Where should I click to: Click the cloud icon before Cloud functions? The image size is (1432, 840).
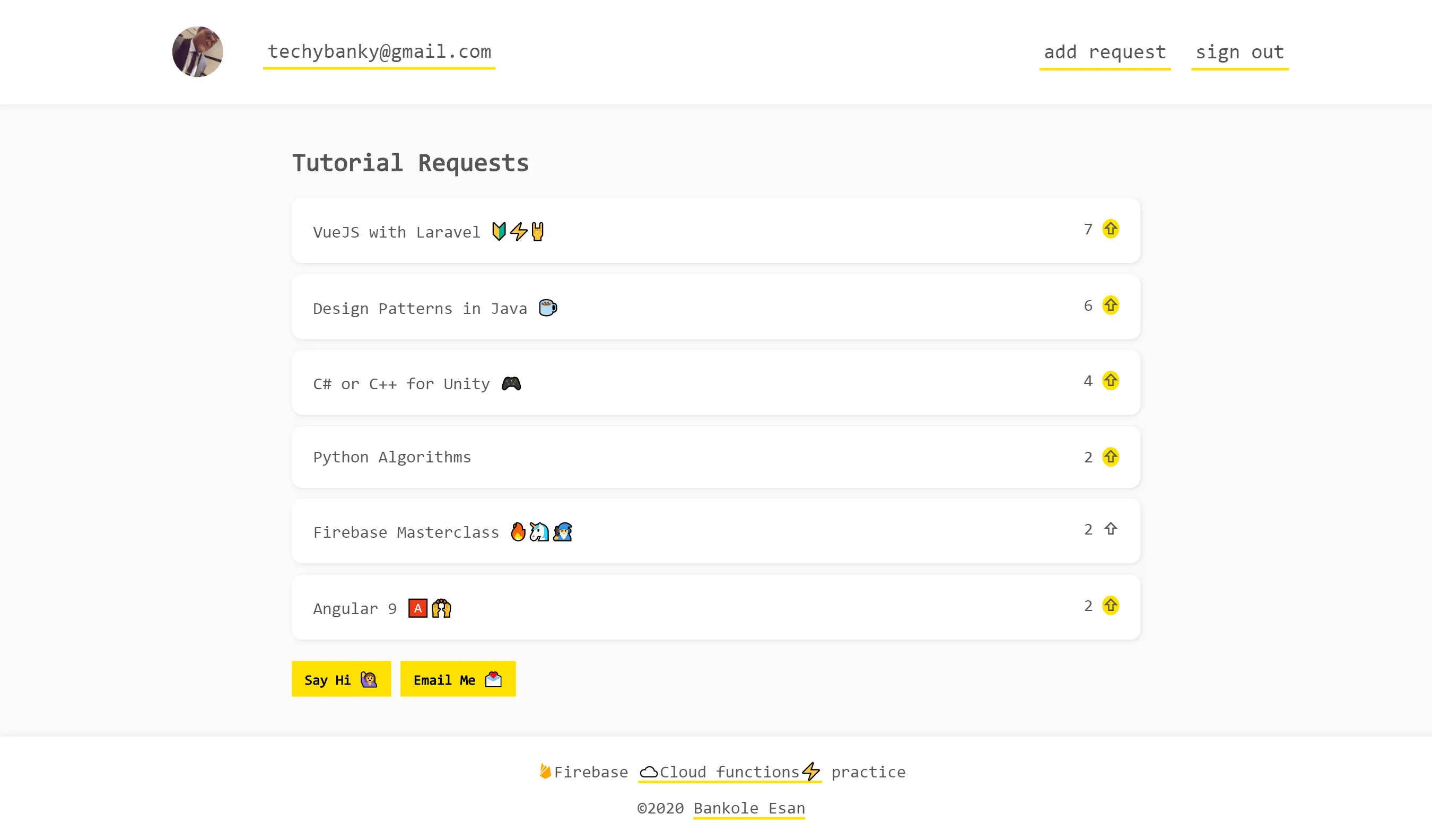coord(648,772)
